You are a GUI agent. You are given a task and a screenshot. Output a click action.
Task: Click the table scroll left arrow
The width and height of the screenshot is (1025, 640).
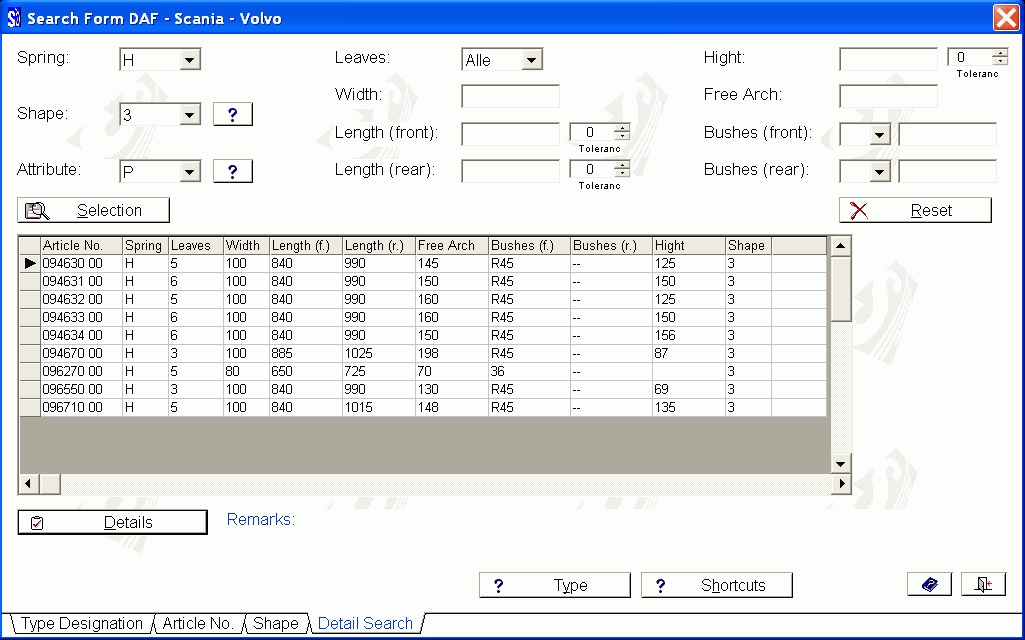pos(28,484)
